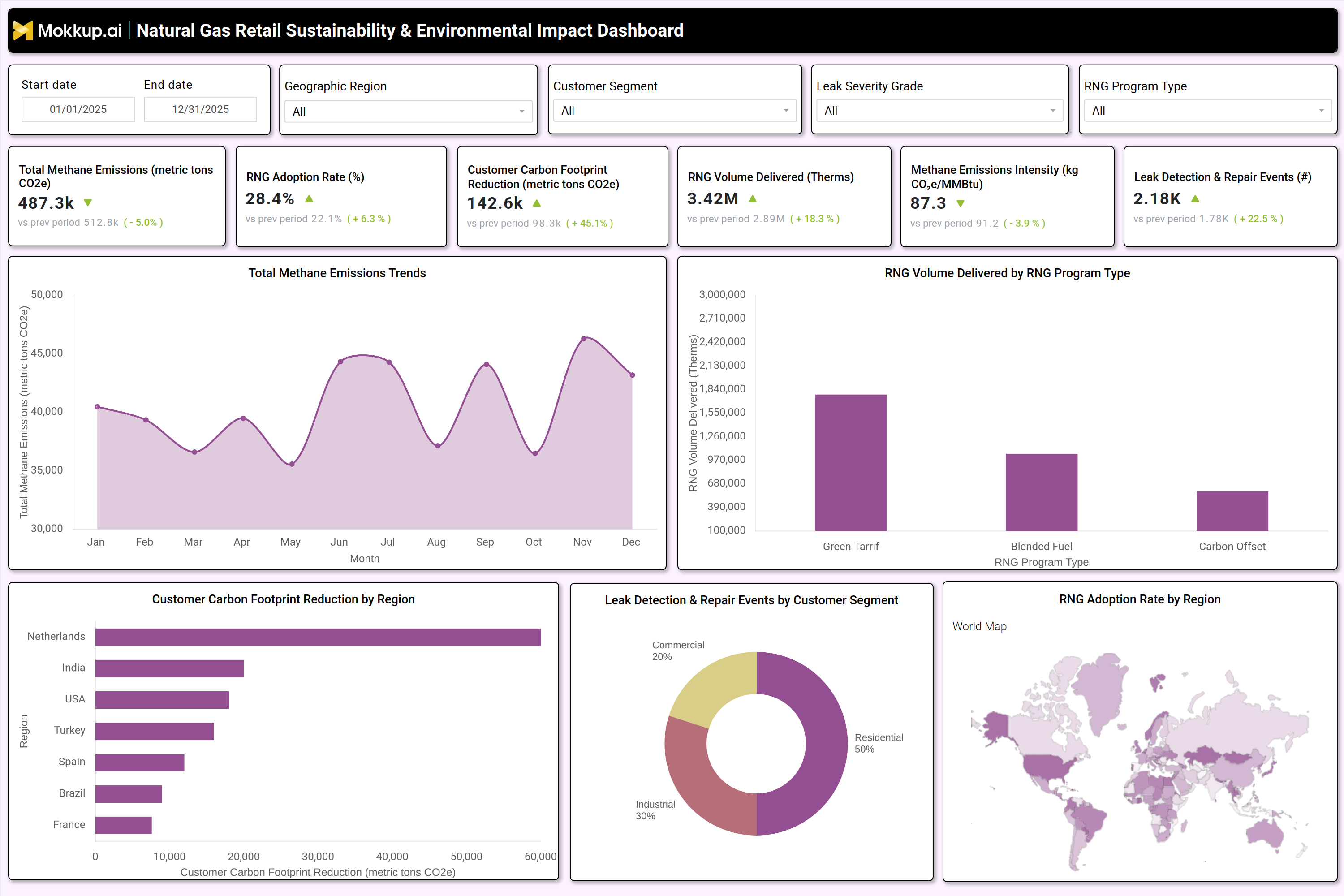This screenshot has height=896, width=1344.
Task: Click the up trend arrow beside 142.6k
Action: tap(537, 203)
